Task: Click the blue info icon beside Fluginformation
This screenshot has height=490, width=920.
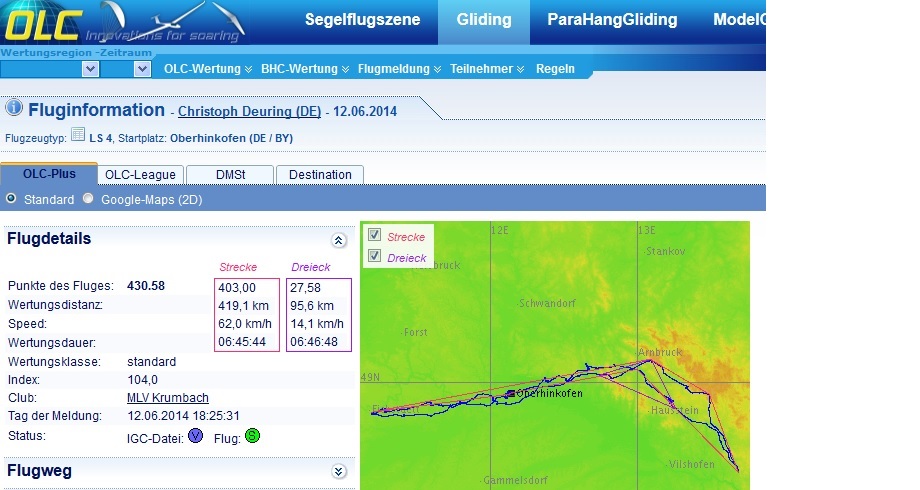Action: tap(14, 108)
